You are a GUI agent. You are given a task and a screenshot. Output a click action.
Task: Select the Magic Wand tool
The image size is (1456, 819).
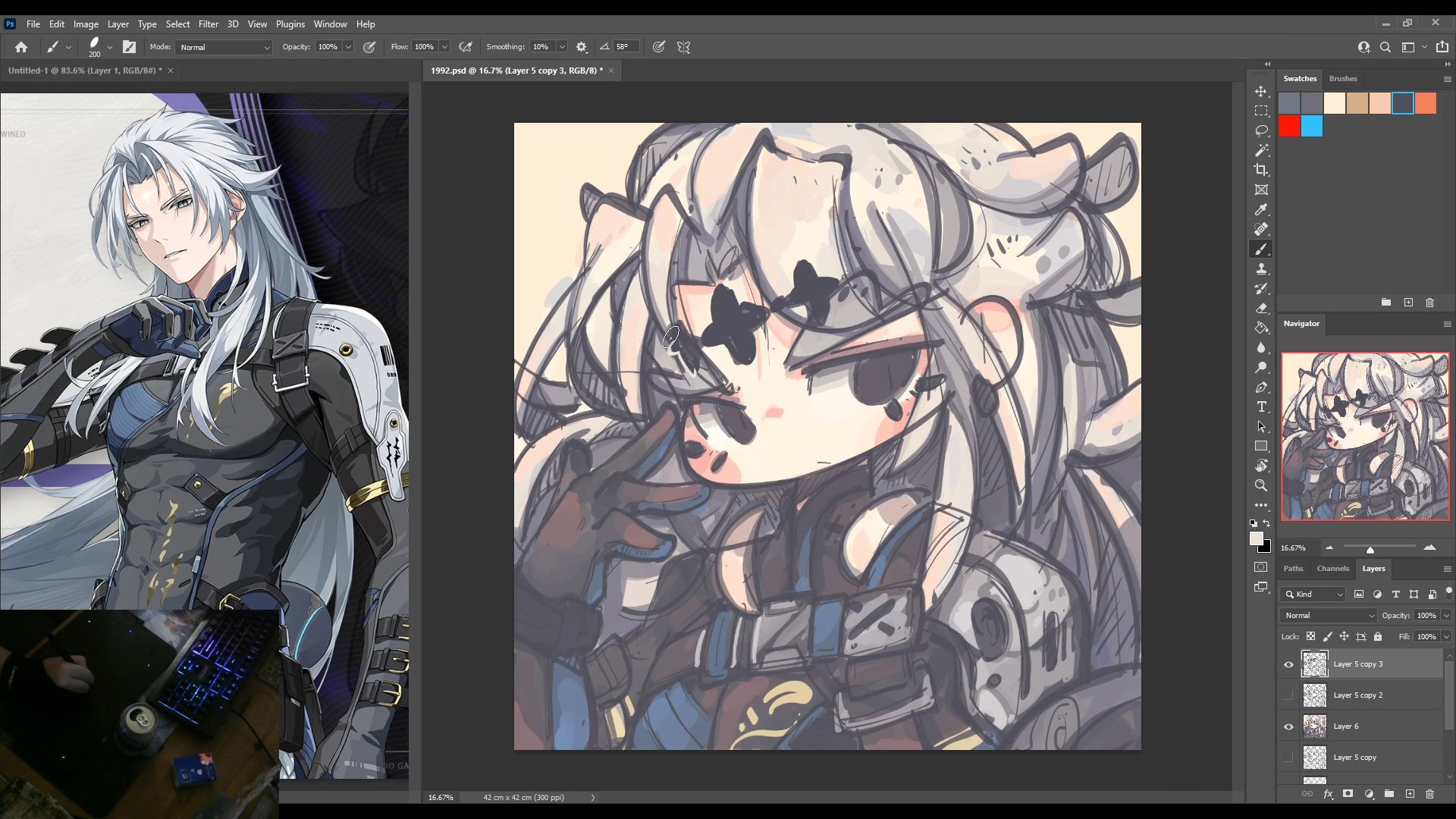[x=1261, y=150]
